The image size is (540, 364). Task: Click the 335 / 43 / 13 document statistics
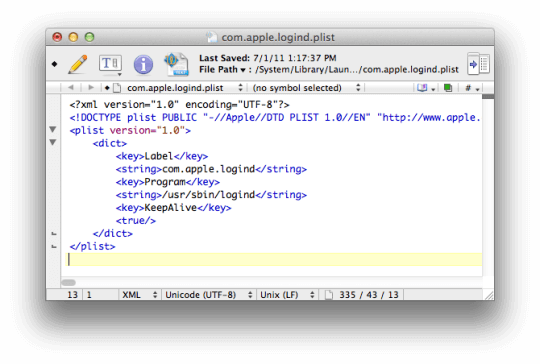pyautogui.click(x=368, y=295)
